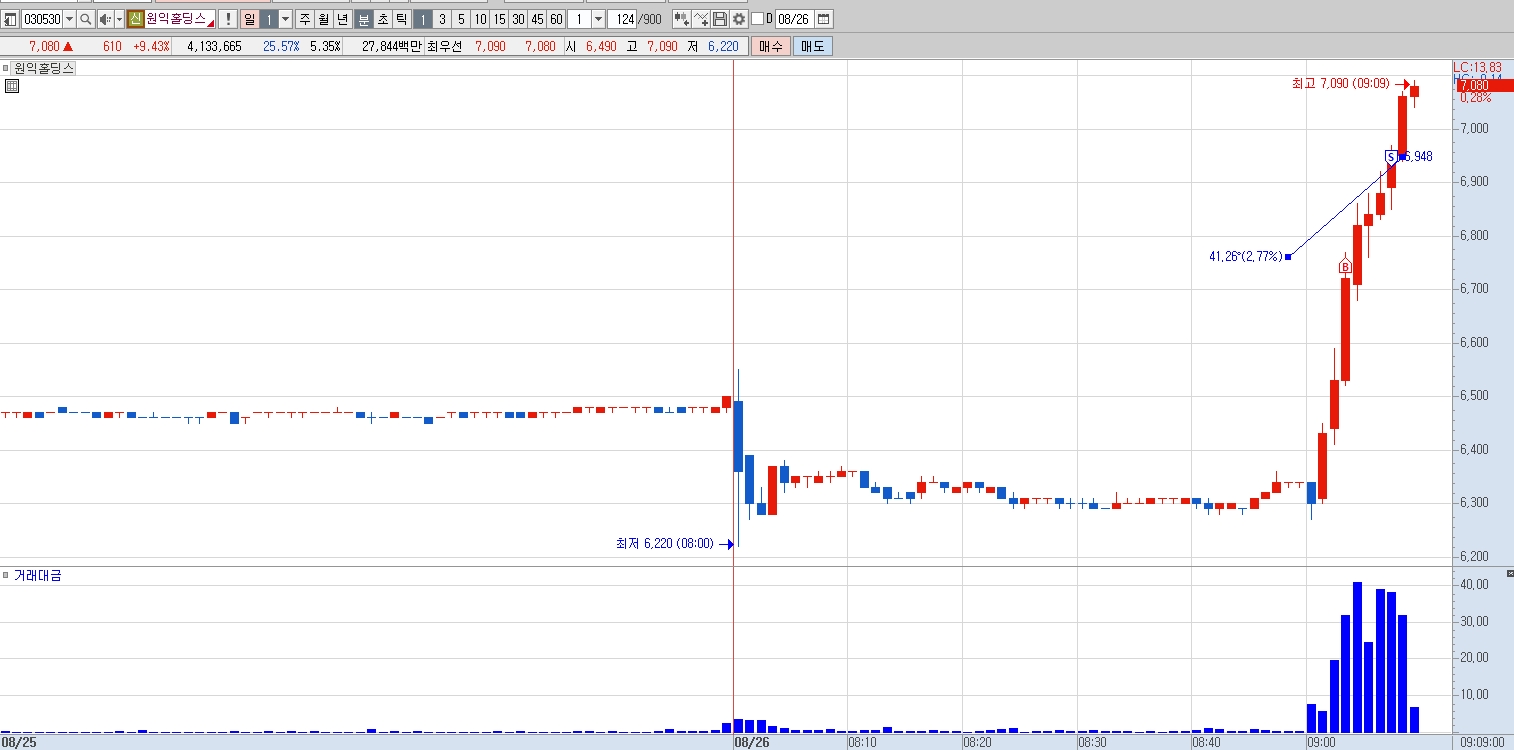Viewport: 1514px width, 750px height.
Task: Click the add indicator chart icon
Action: tap(700, 19)
